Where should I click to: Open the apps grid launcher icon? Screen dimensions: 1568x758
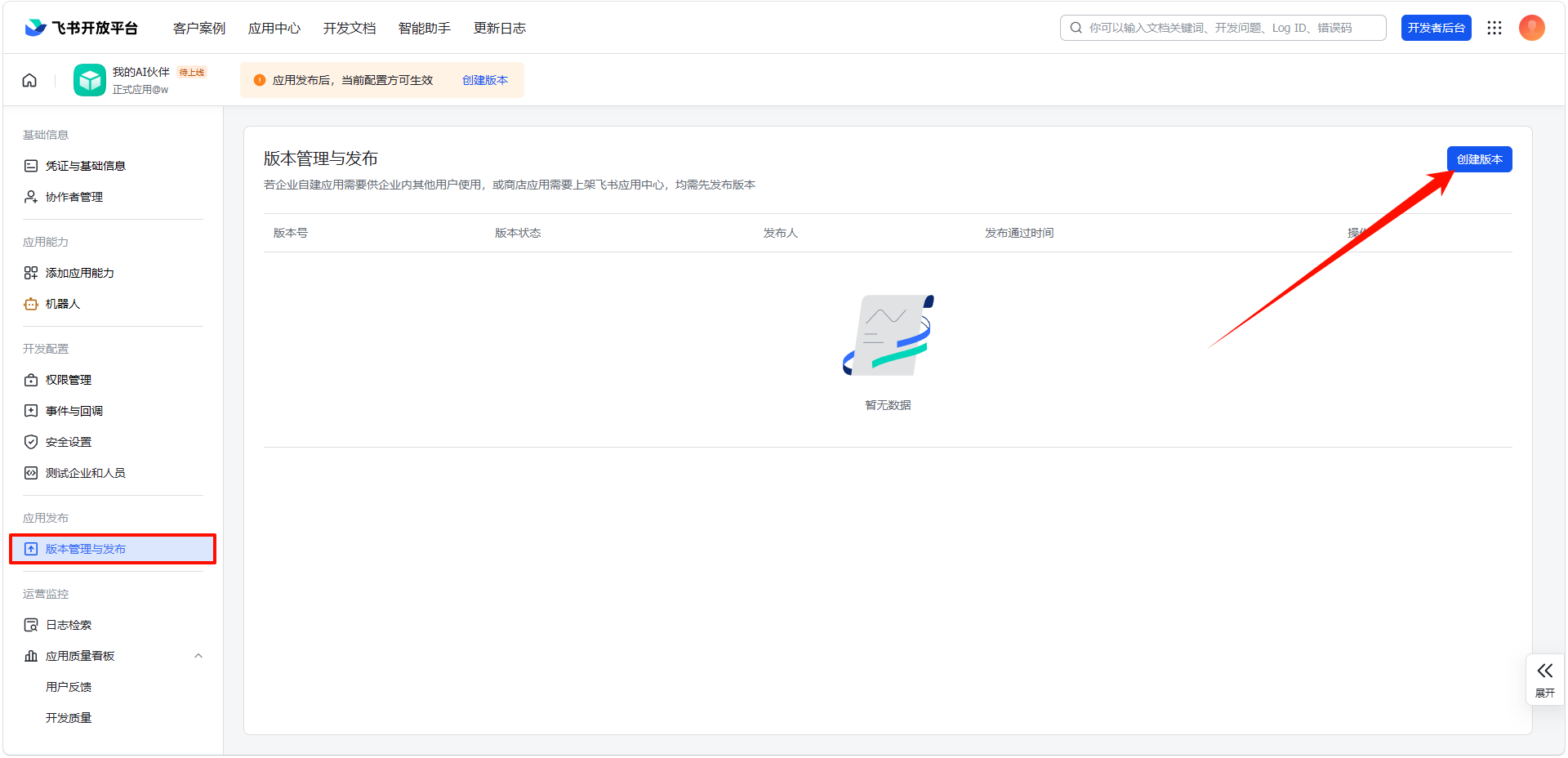pos(1494,28)
